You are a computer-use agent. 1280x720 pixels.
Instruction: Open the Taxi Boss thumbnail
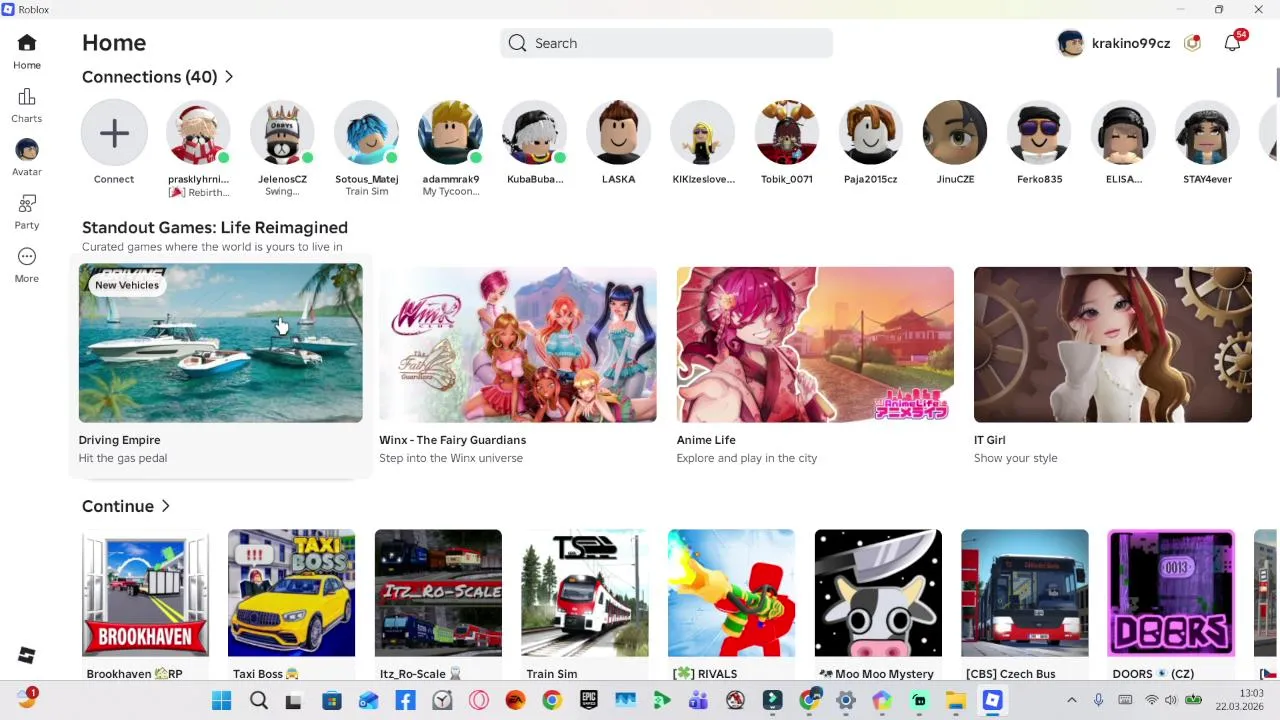coord(291,593)
